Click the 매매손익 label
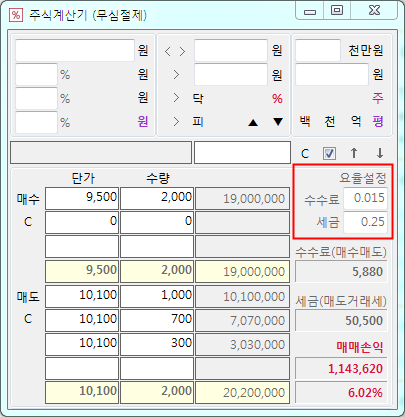 pyautogui.click(x=360, y=347)
